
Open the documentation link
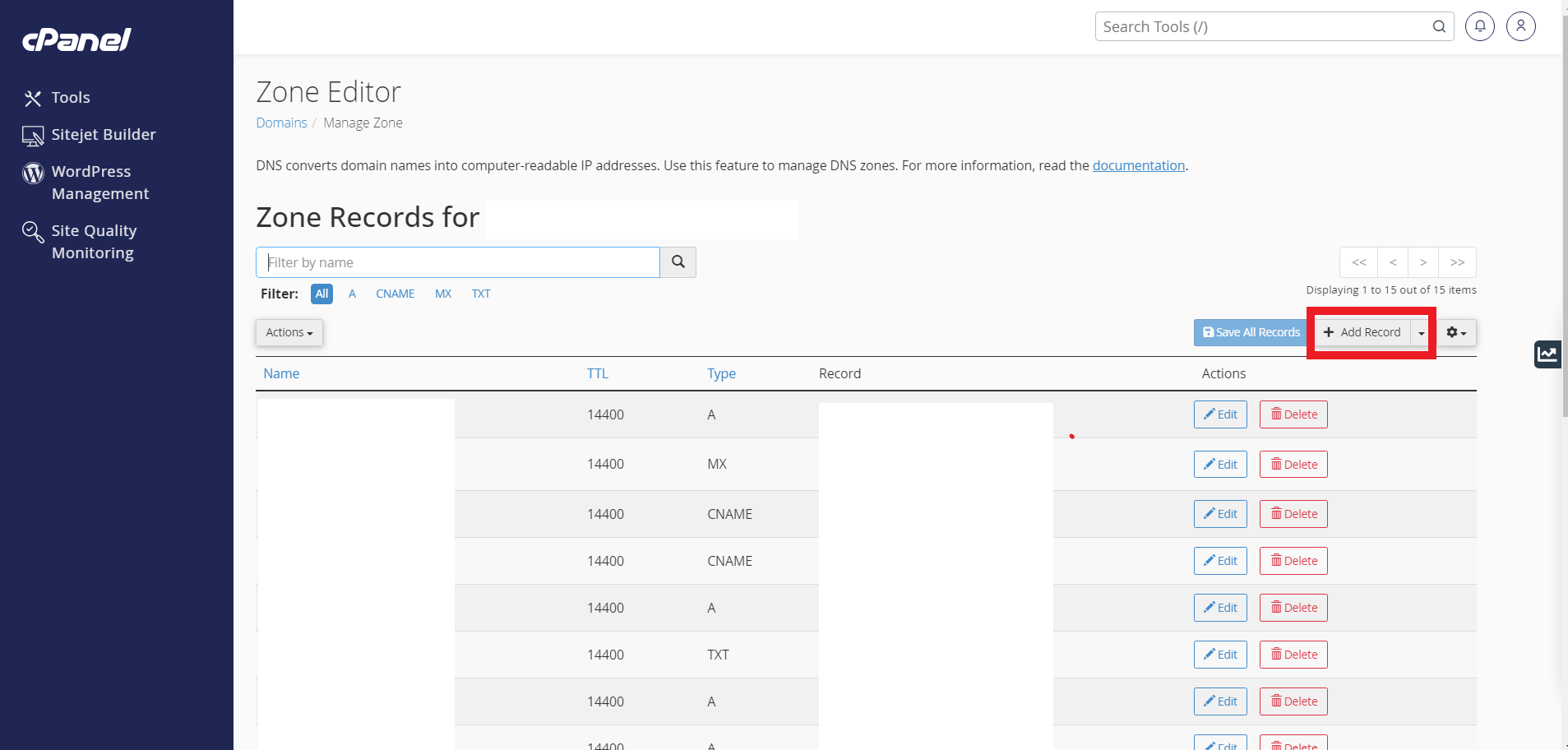1139,165
